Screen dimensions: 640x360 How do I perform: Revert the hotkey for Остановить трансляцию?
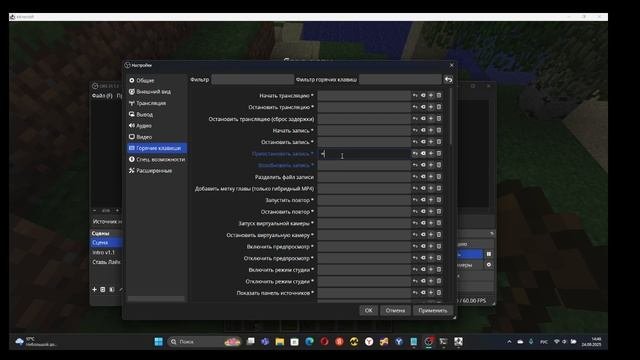coord(415,107)
